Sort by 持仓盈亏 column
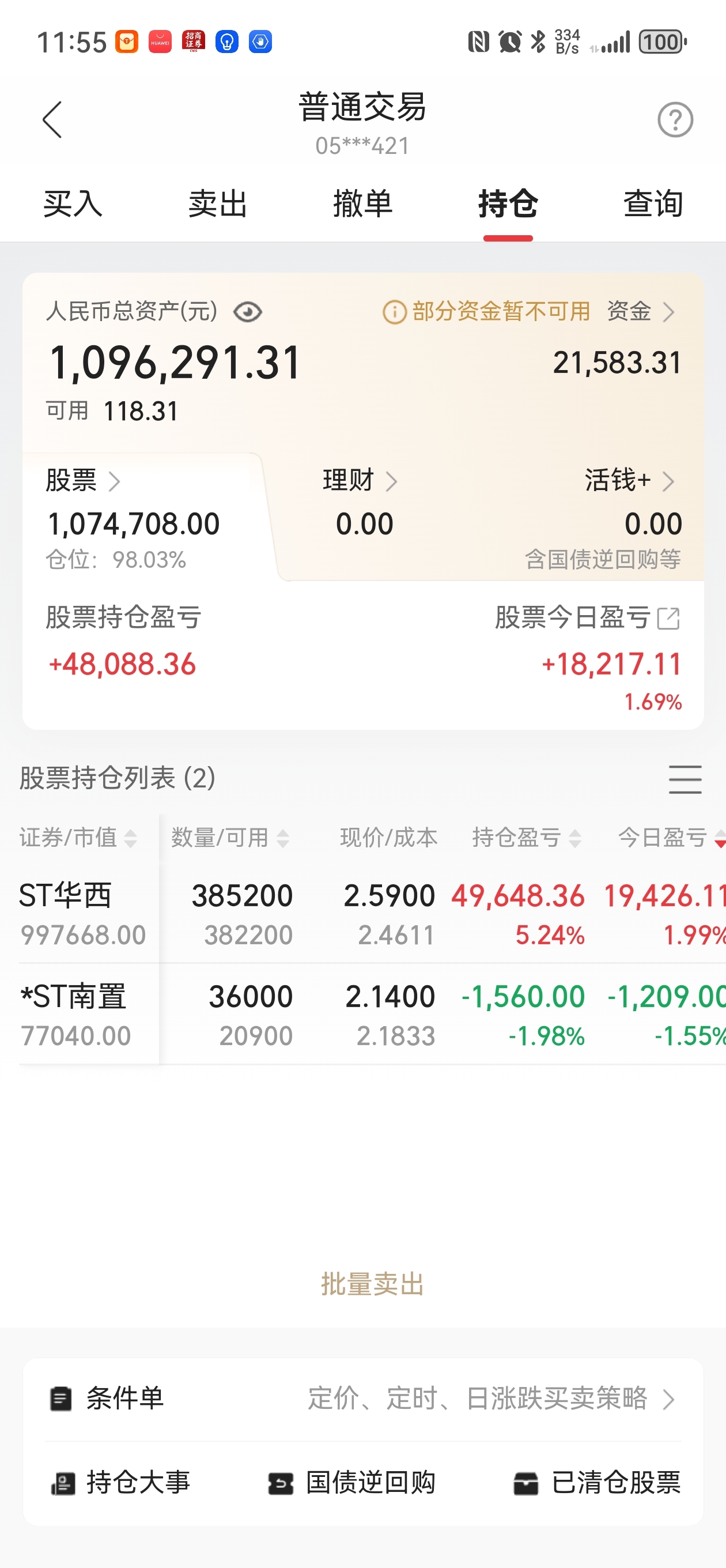The image size is (726, 1568). [x=527, y=838]
